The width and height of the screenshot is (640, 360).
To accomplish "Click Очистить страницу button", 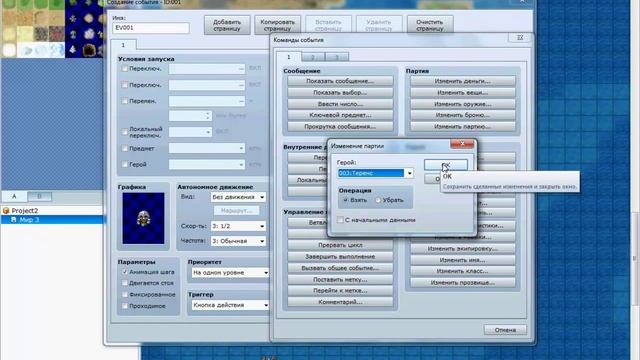I will click(x=430, y=25).
